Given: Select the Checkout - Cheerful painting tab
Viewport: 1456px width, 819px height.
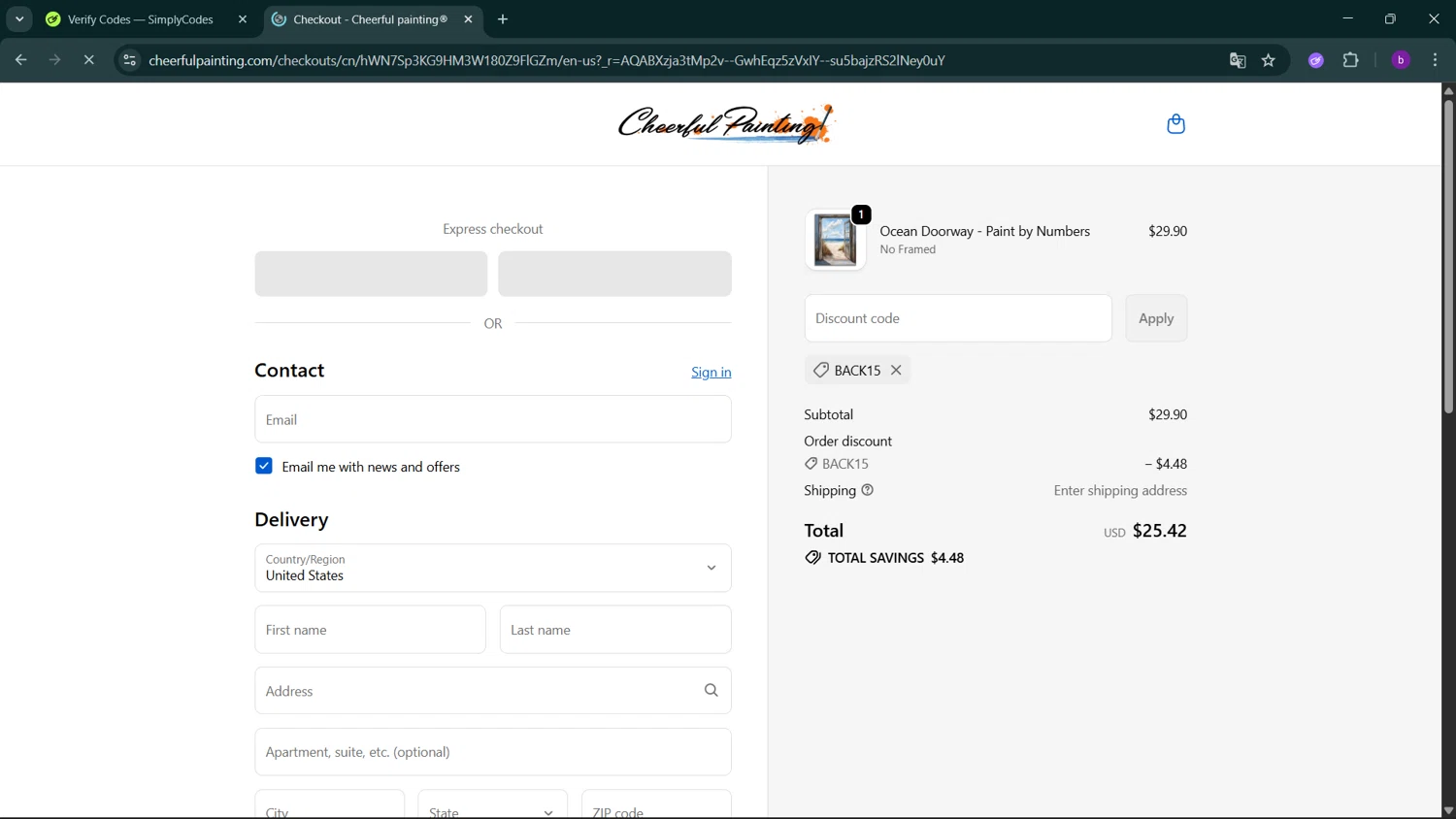Looking at the screenshot, I should coord(369,19).
